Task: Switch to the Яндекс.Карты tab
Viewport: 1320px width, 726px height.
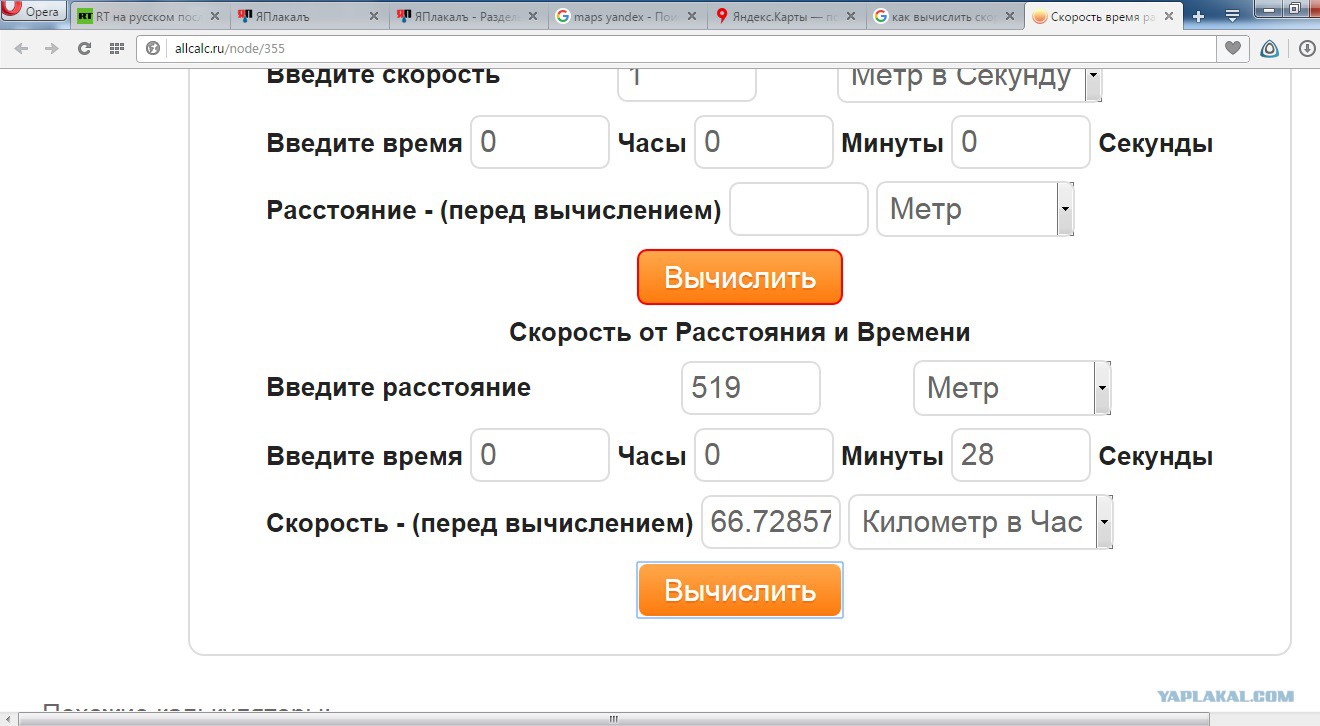Action: pos(785,16)
